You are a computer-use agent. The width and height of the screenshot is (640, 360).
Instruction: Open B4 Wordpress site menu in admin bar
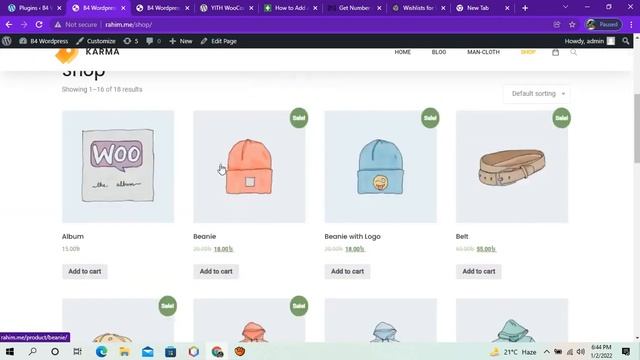(x=44, y=41)
